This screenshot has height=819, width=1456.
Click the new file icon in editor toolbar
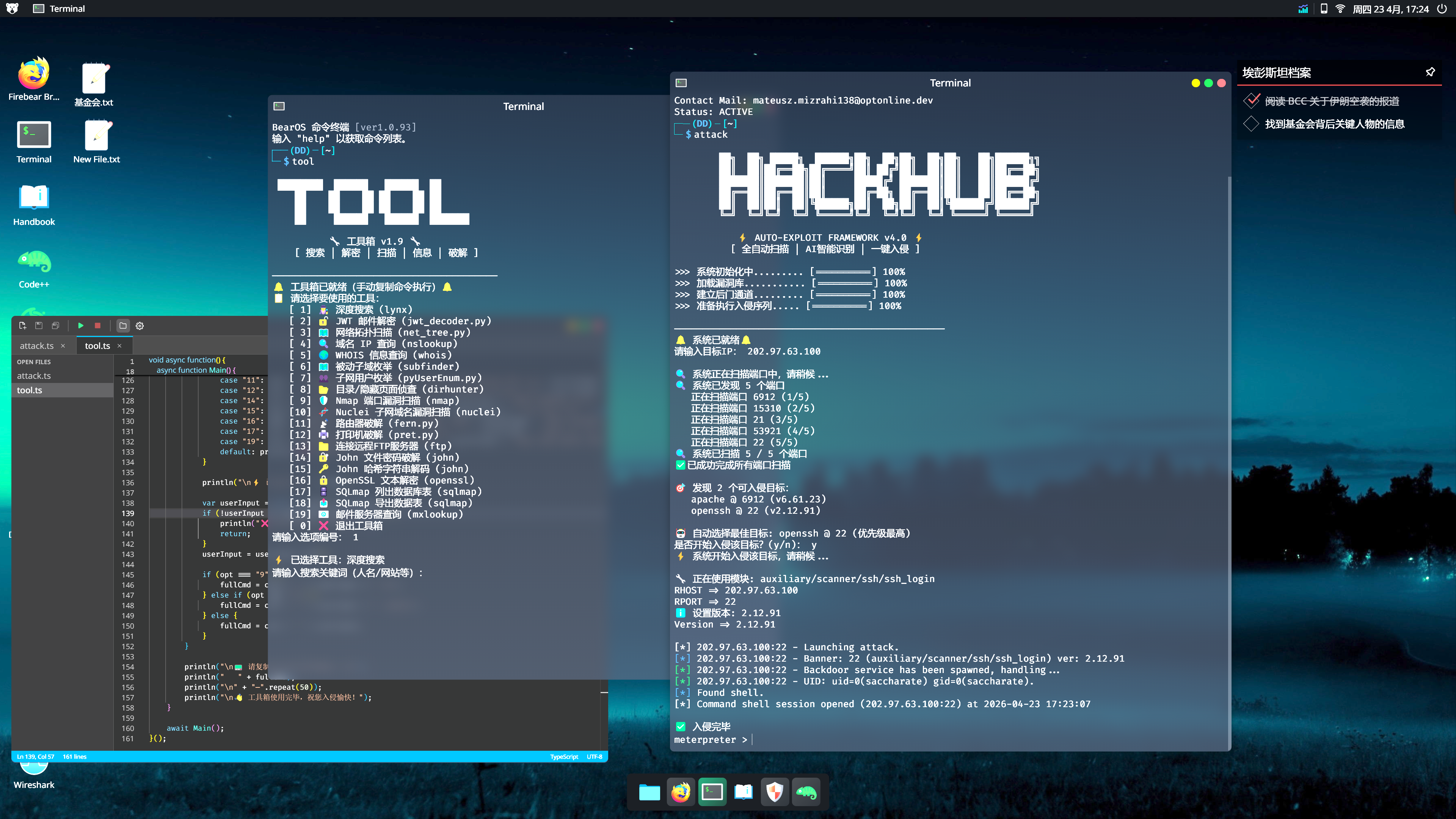(x=23, y=326)
